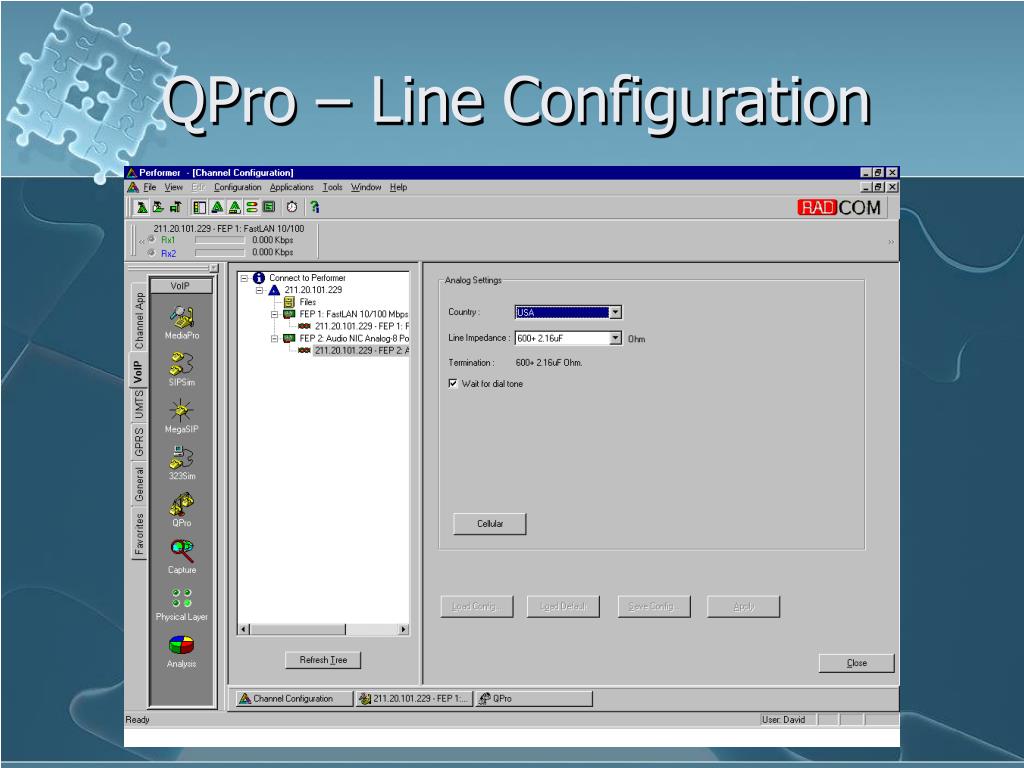The height and width of the screenshot is (768, 1024).
Task: Click the Load Config button
Action: pos(477,607)
